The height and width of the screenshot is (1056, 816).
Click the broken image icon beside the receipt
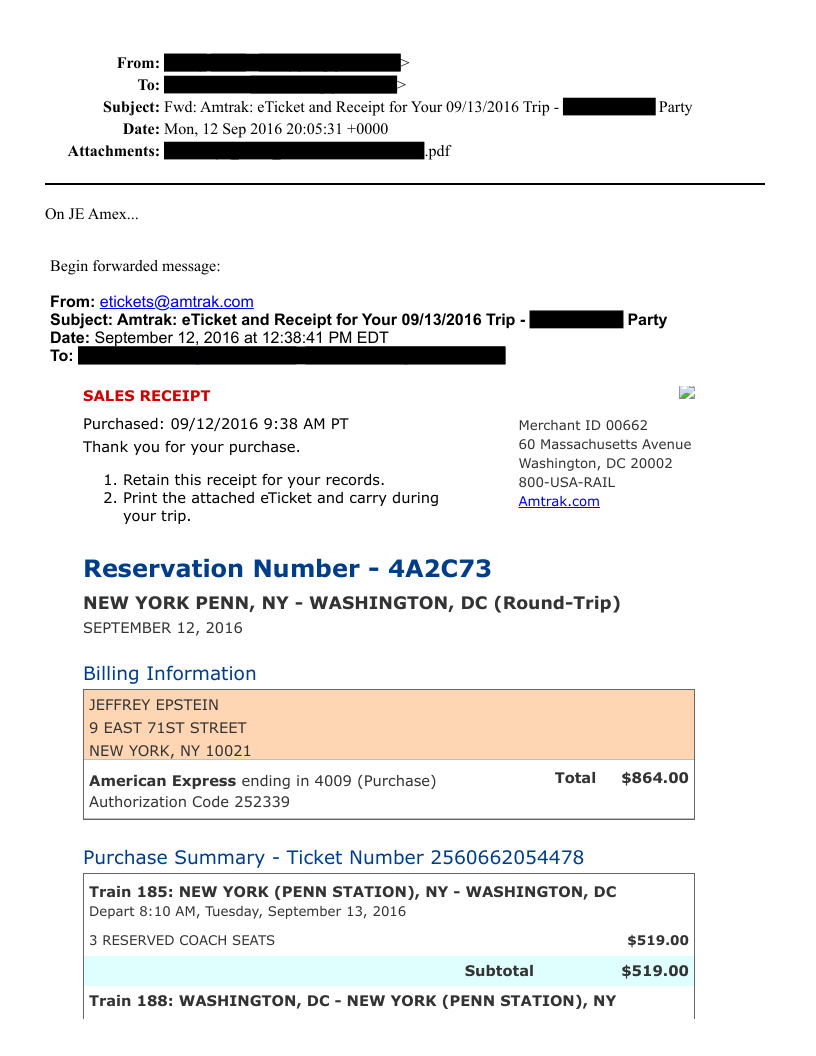[x=686, y=393]
